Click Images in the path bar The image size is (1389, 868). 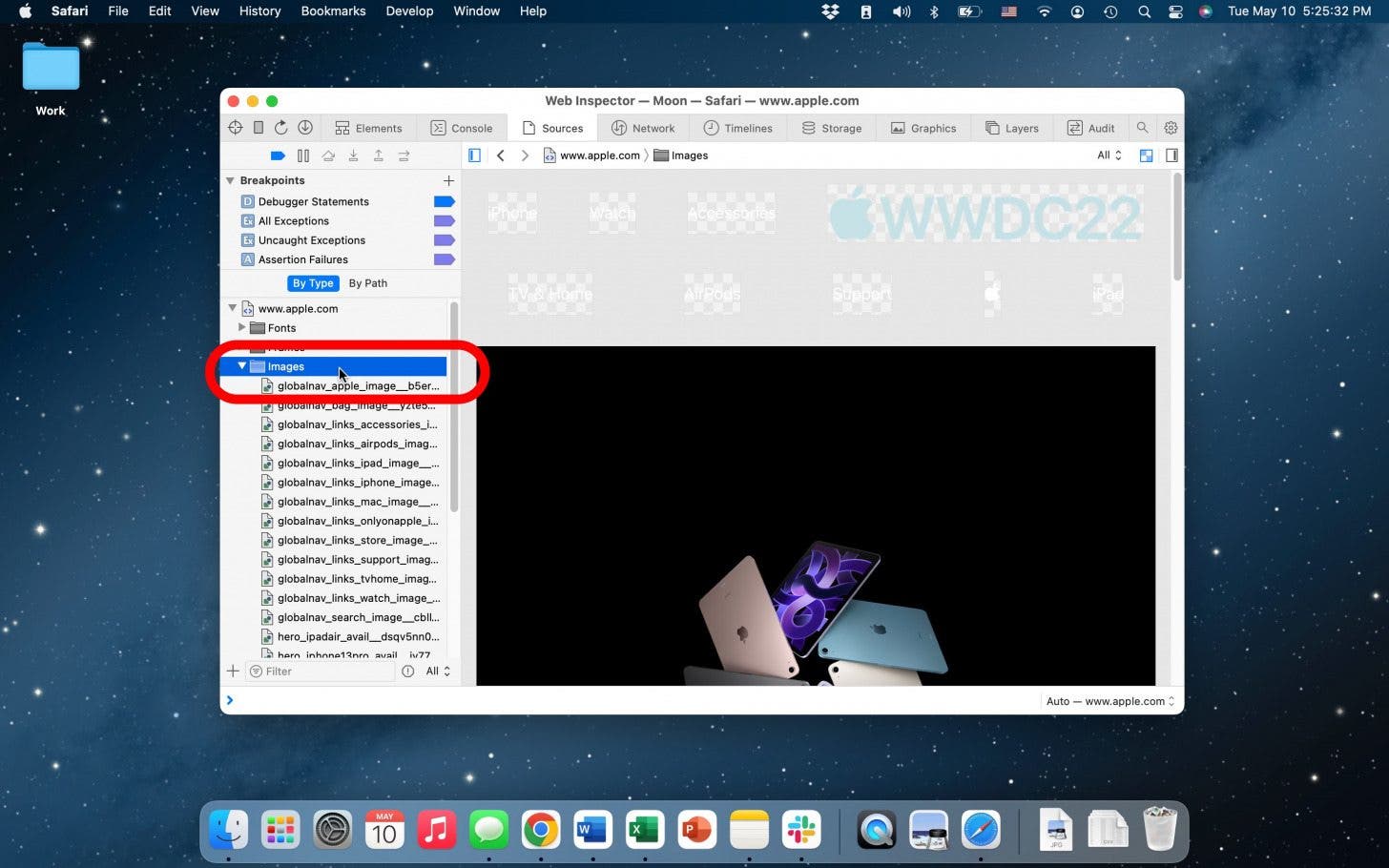point(681,155)
